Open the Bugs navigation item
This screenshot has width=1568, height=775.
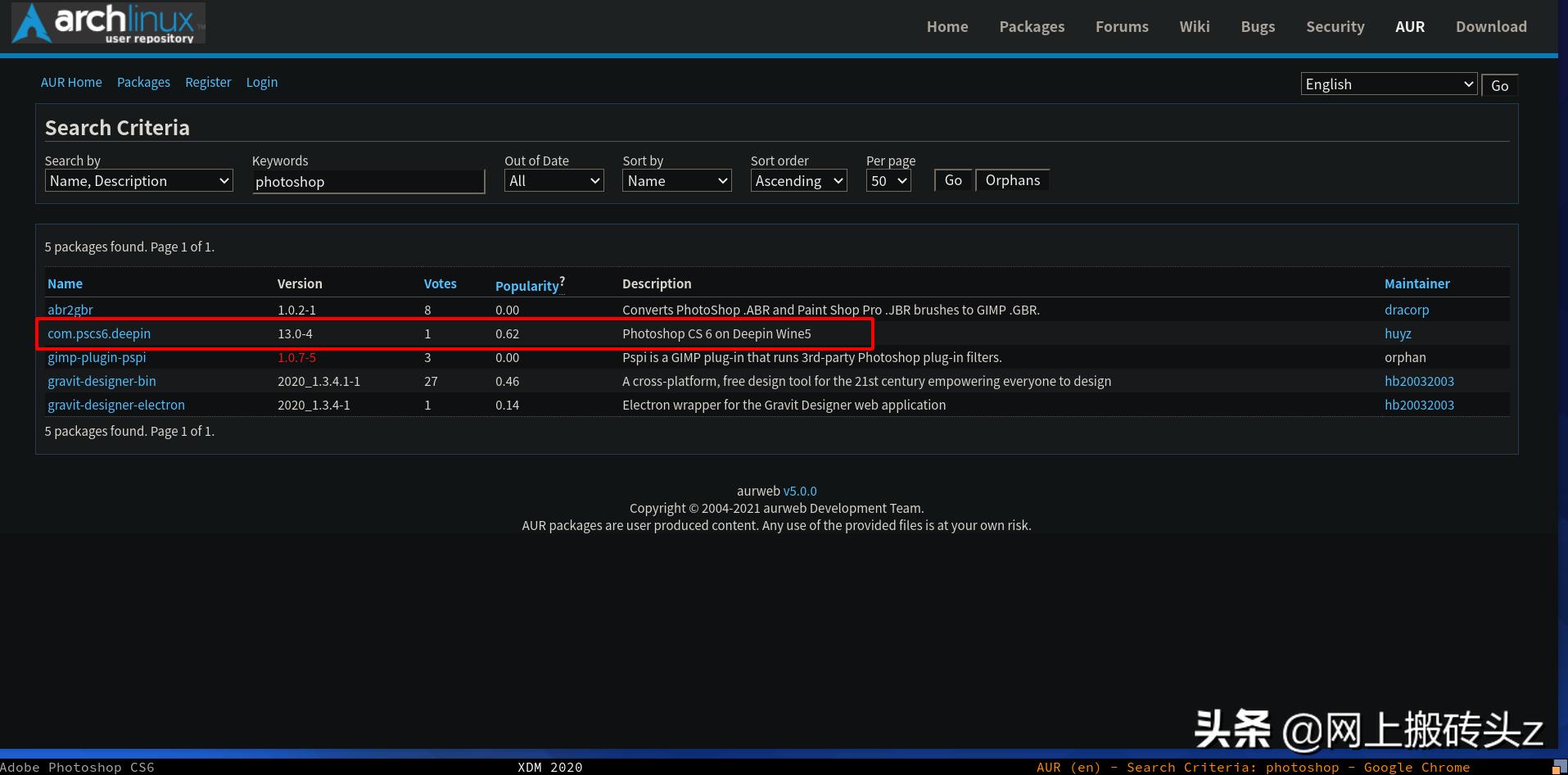click(1258, 26)
